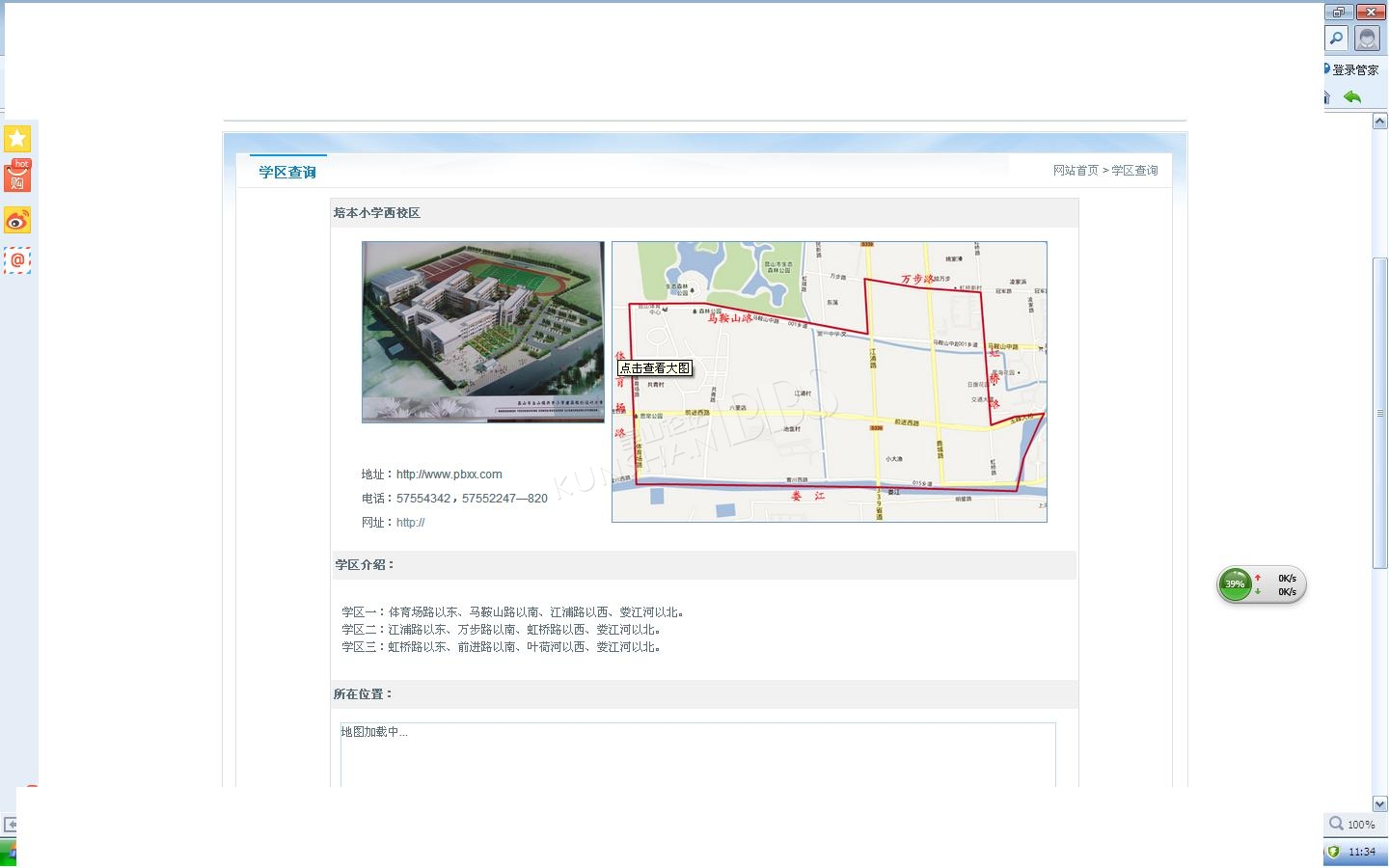
Task: Click the 学区介绍 section header
Action: [365, 565]
